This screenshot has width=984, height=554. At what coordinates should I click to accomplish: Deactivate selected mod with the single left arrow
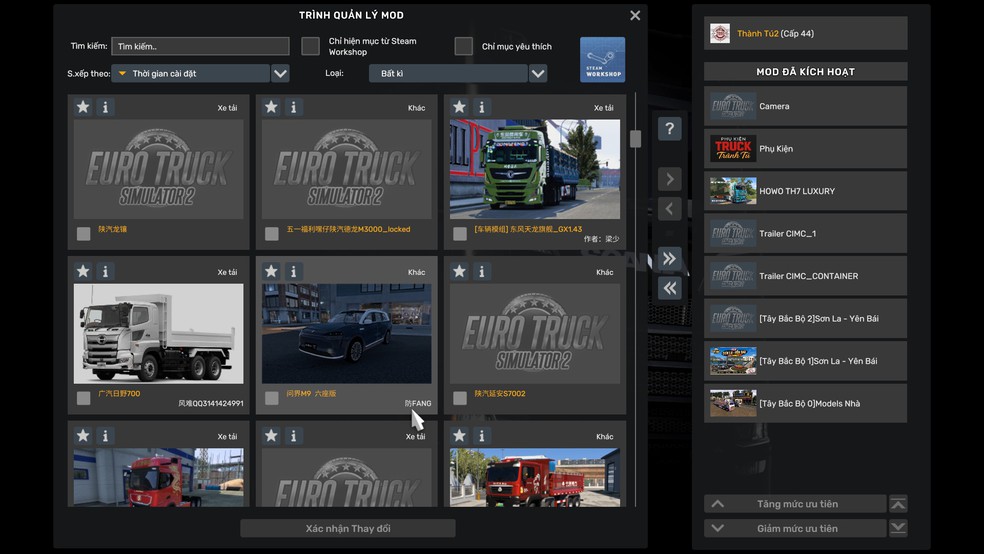pyautogui.click(x=670, y=209)
